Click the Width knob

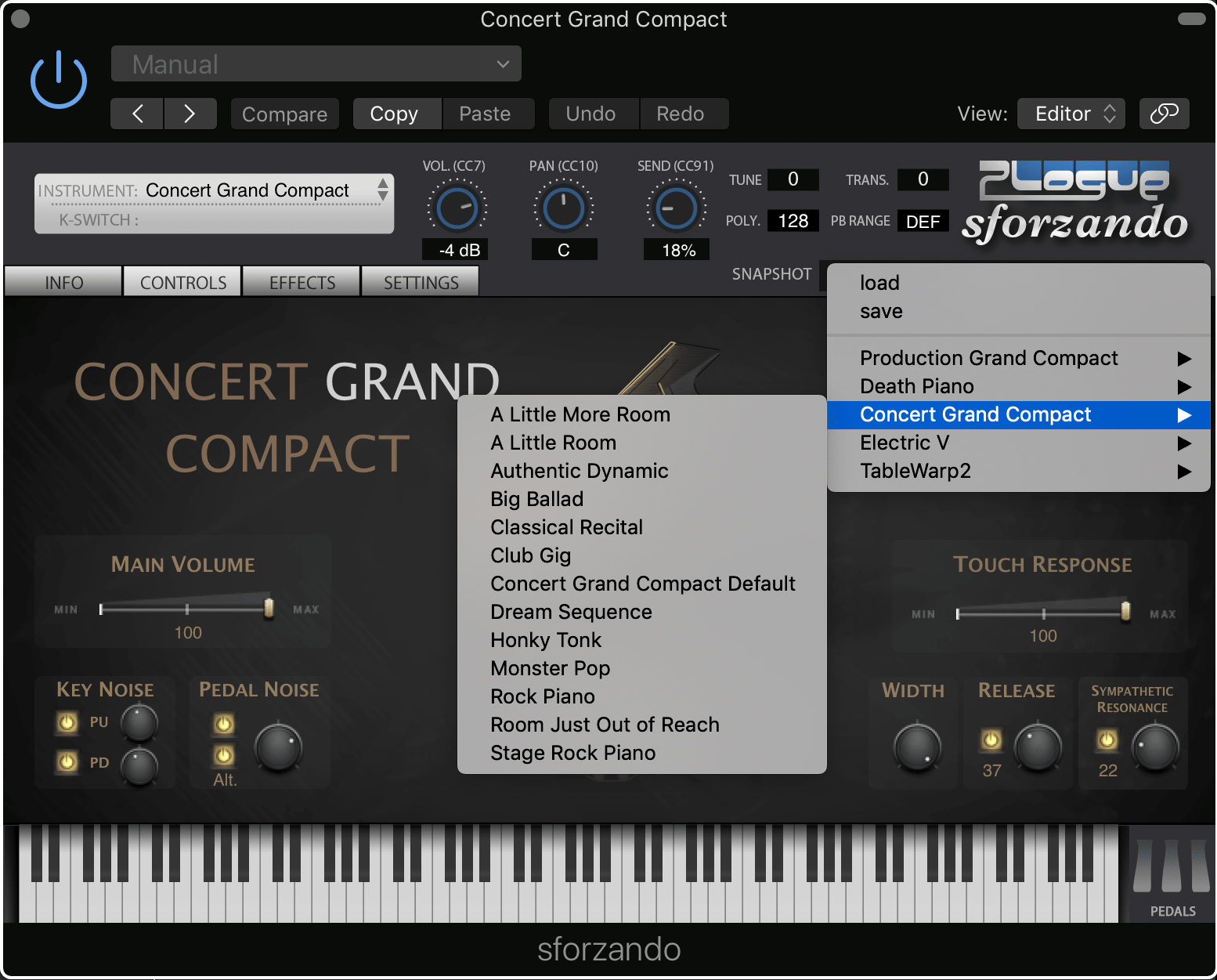tap(917, 747)
